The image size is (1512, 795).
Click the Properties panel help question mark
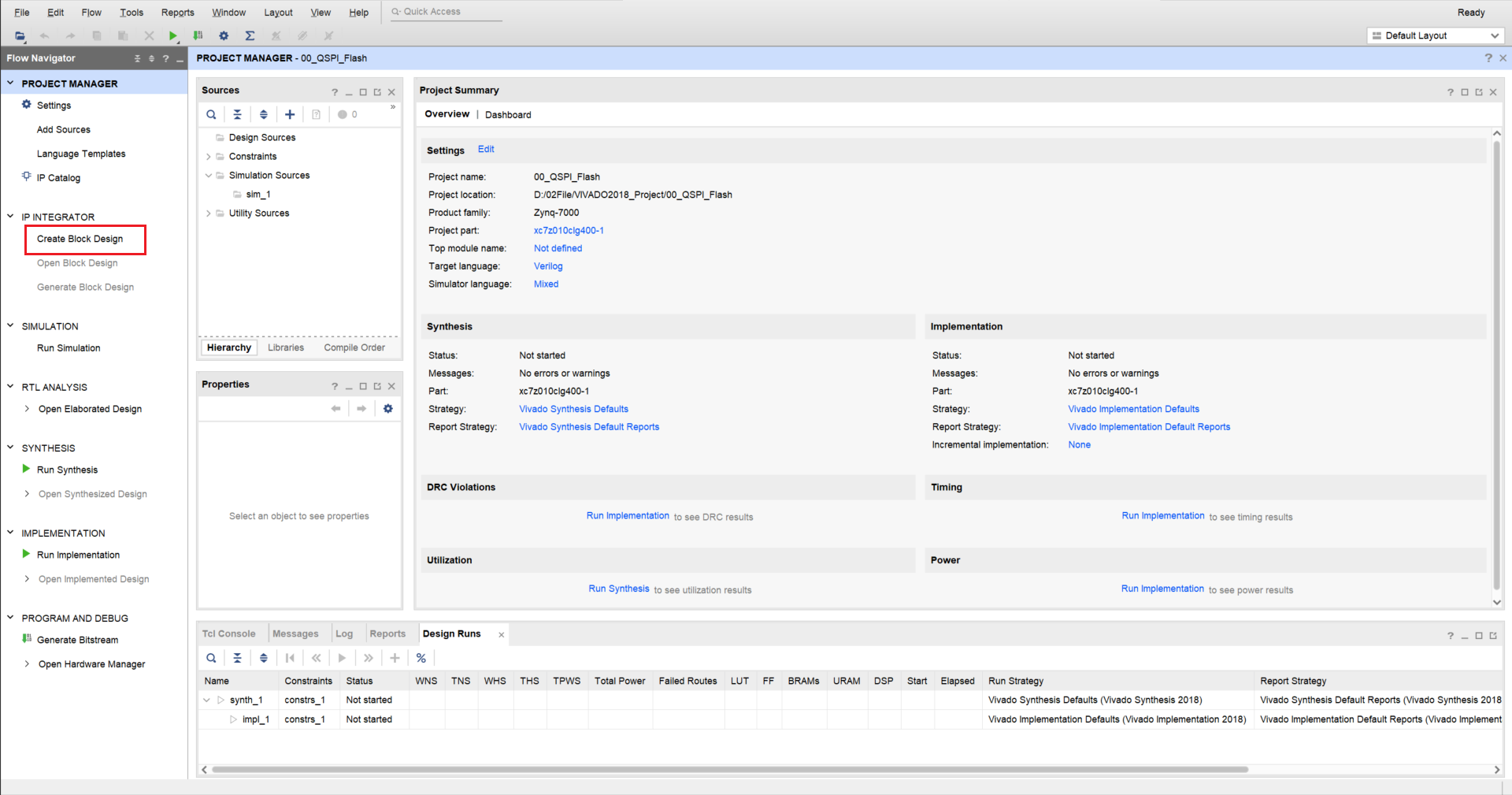(335, 386)
